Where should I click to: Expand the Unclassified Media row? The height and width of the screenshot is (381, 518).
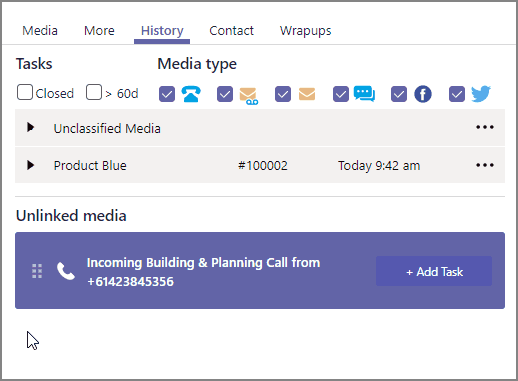tap(31, 127)
